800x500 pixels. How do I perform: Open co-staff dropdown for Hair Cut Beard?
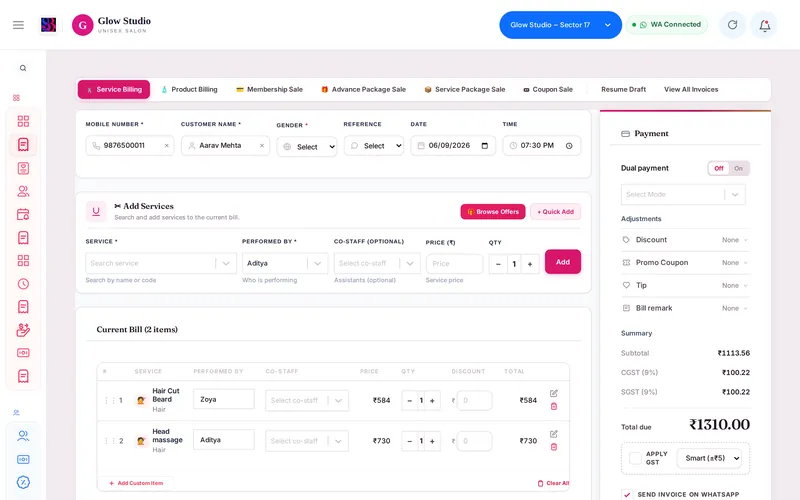307,401
